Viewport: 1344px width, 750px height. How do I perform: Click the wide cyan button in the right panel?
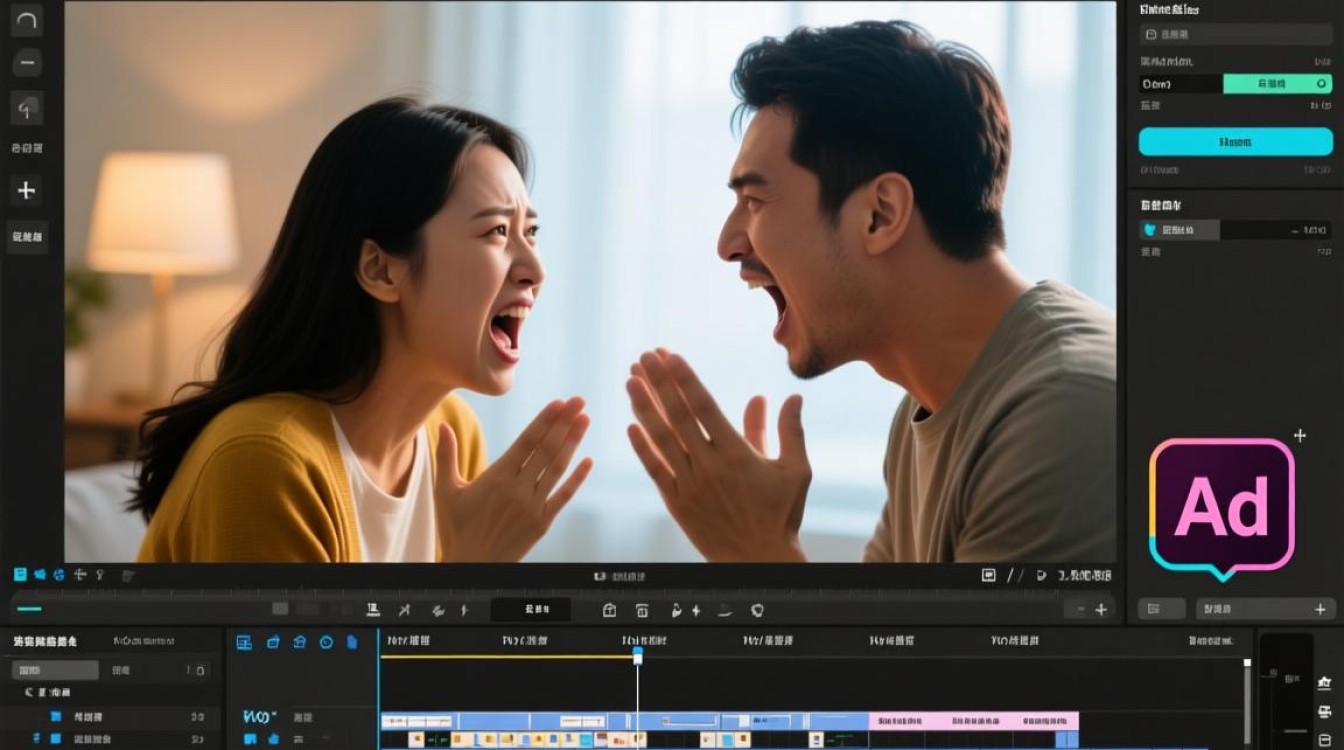pyautogui.click(x=1236, y=142)
